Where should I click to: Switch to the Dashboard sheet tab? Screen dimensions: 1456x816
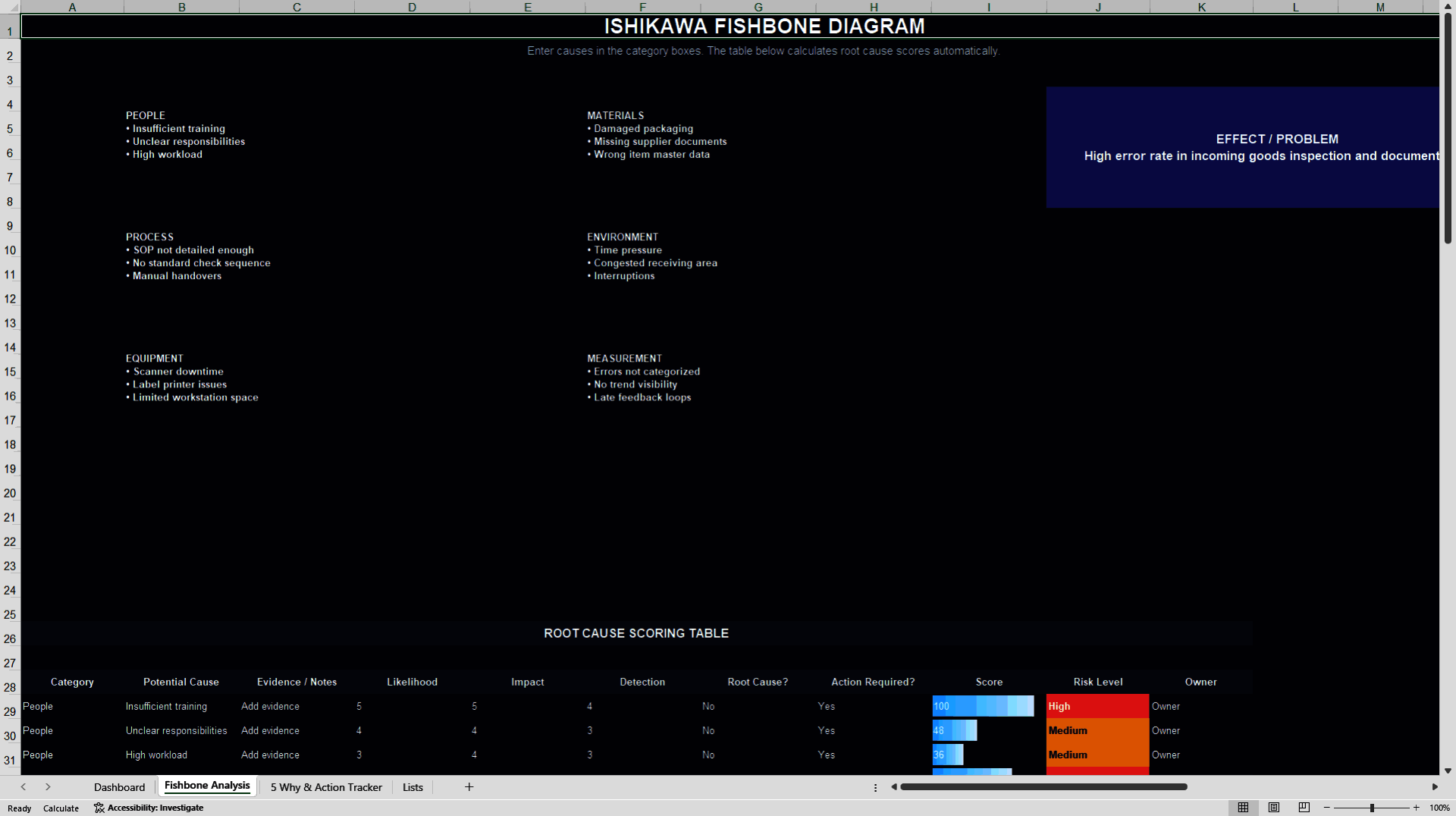[x=119, y=787]
